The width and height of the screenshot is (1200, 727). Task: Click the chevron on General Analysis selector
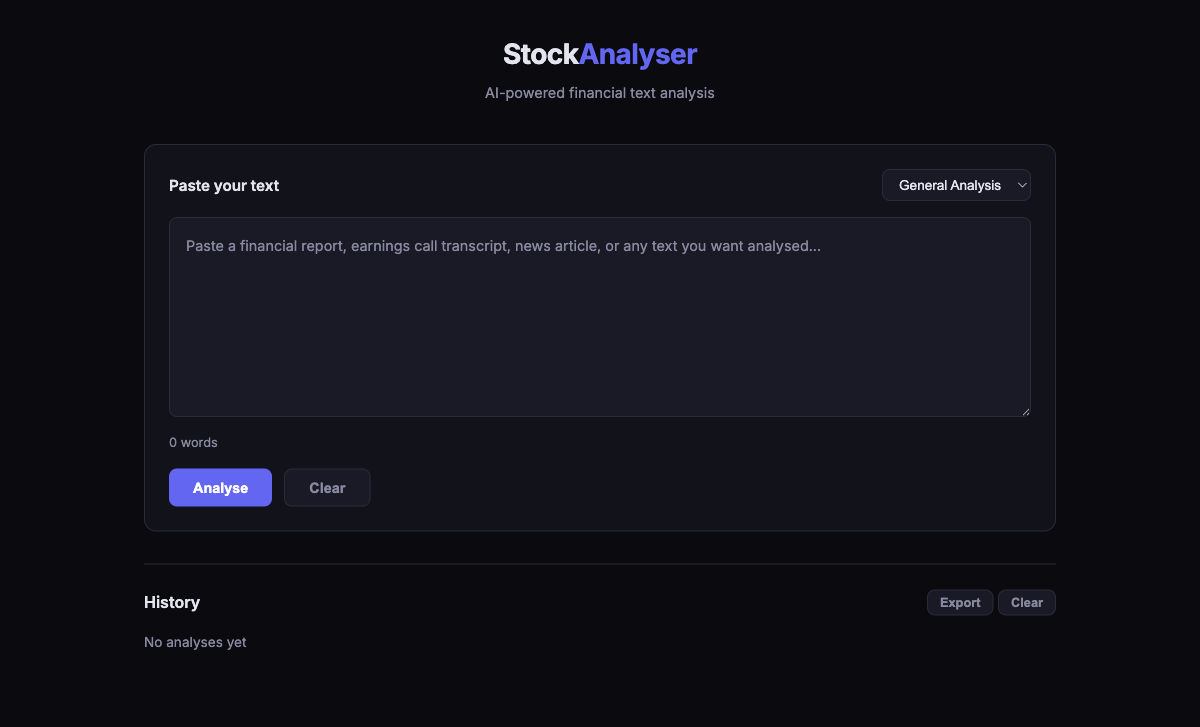pyautogui.click(x=1022, y=184)
